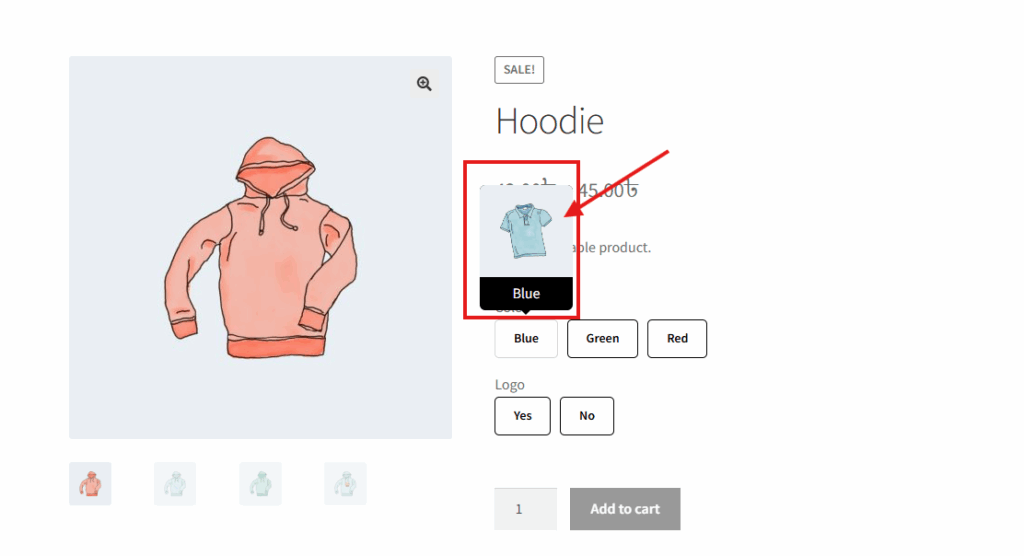This screenshot has width=1024, height=556.
Task: Open the fourth hoodie gallery thumbnail
Action: point(345,484)
